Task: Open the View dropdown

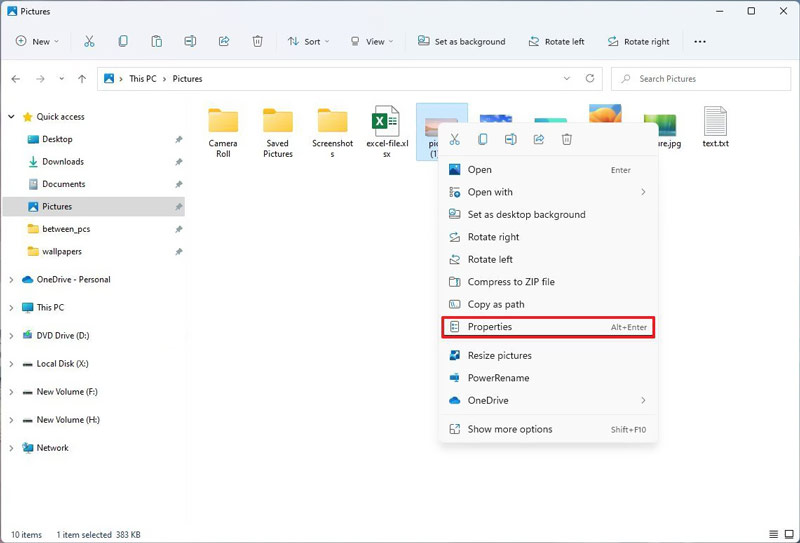Action: click(x=371, y=41)
